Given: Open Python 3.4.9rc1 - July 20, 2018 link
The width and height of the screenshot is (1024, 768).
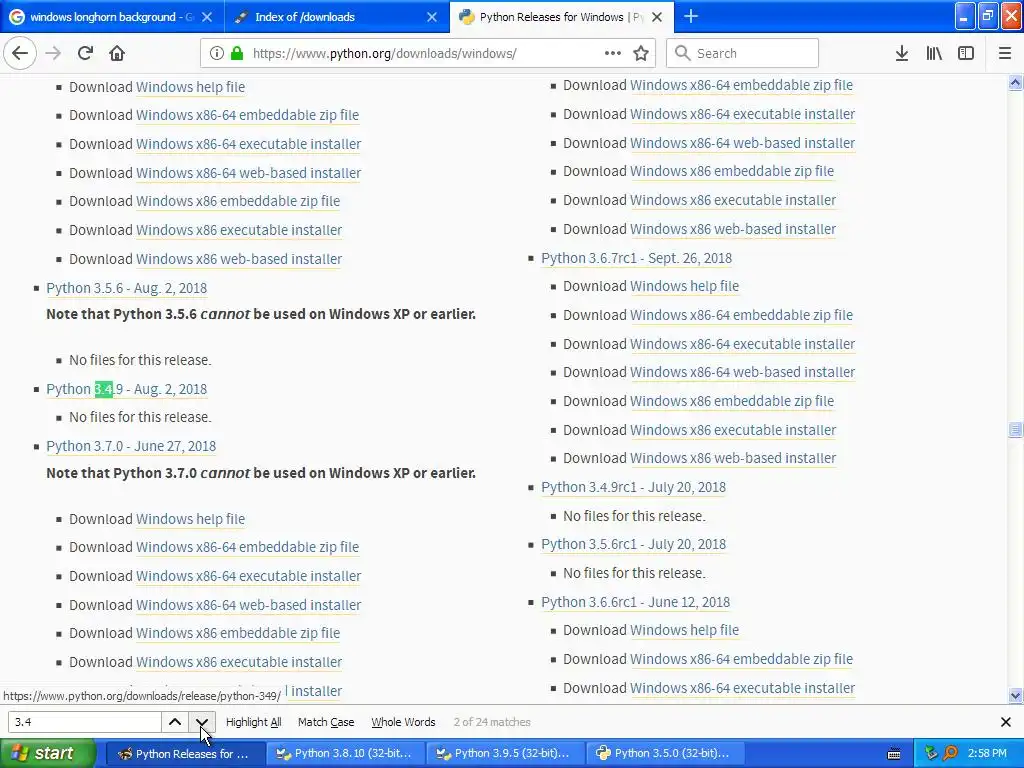Looking at the screenshot, I should click(x=633, y=487).
